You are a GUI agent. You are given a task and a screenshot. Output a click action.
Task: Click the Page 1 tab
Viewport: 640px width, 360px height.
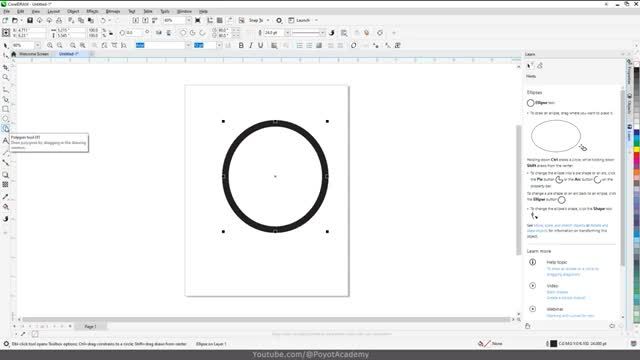(x=90, y=327)
